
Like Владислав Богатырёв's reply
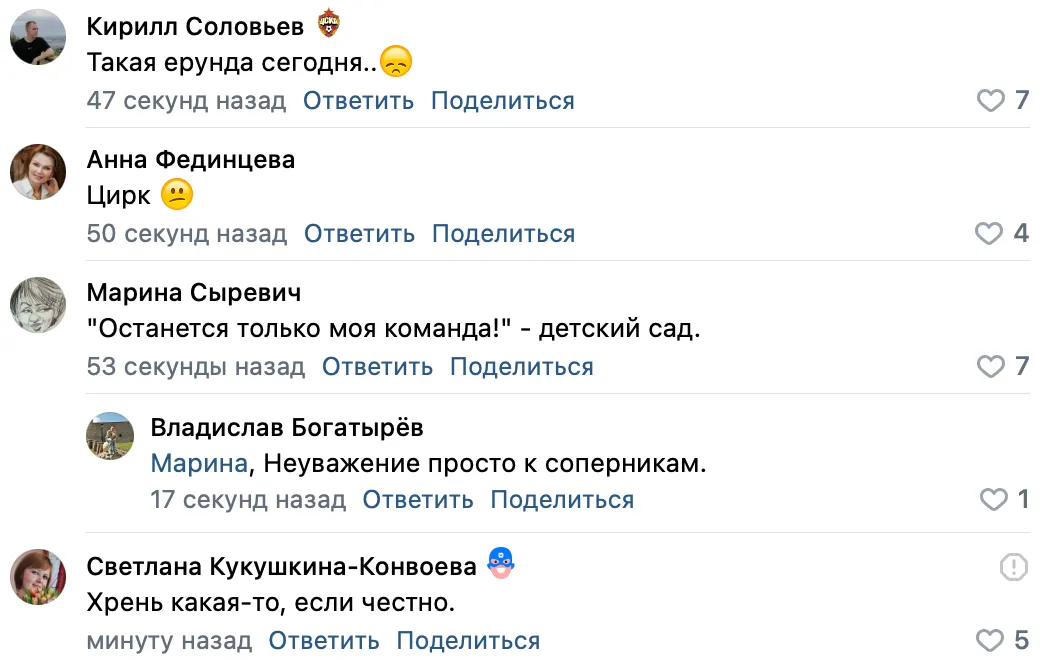tap(993, 500)
